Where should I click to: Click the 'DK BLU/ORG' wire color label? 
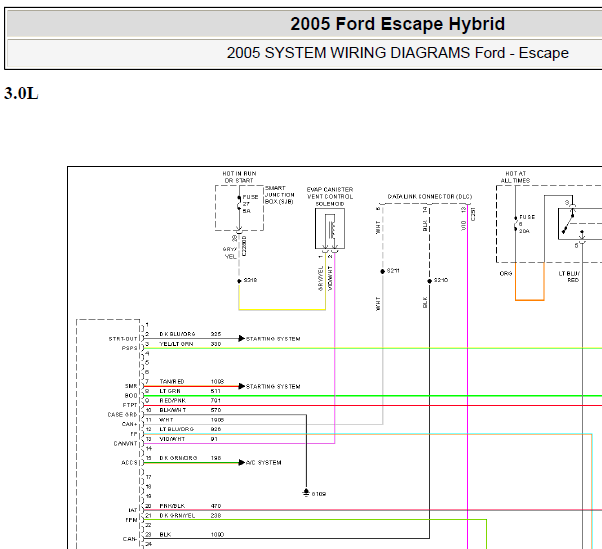click(x=177, y=334)
